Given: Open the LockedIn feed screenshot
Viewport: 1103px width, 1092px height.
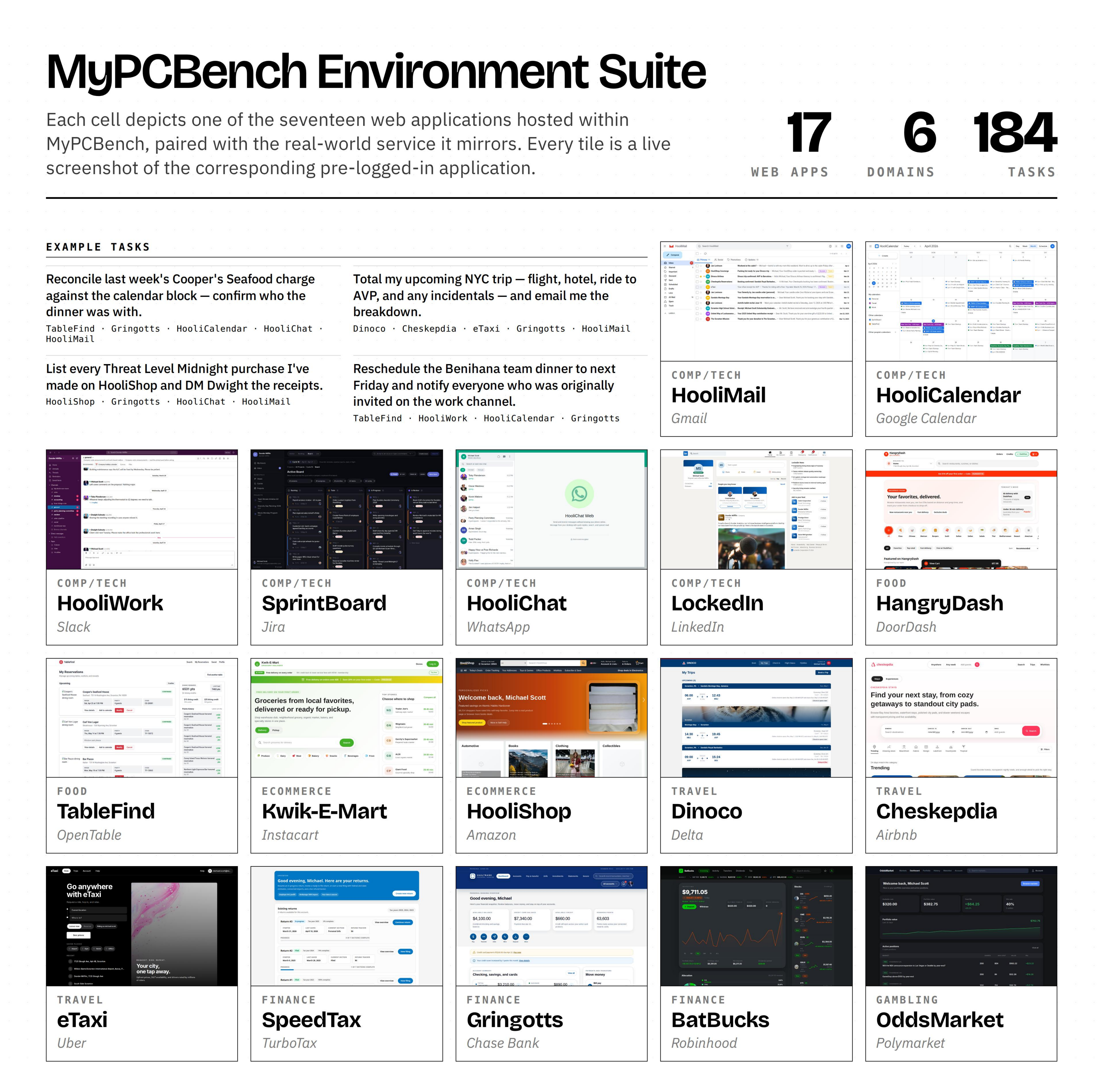Looking at the screenshot, I should [756, 509].
